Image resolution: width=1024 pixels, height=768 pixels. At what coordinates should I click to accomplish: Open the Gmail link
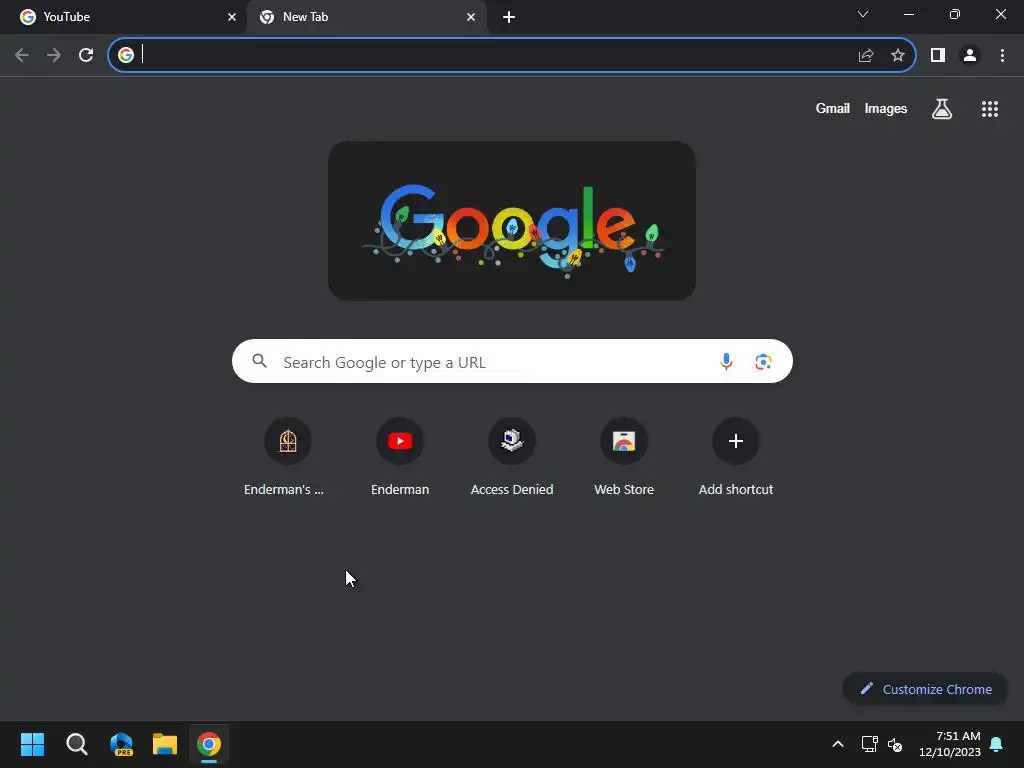point(833,108)
